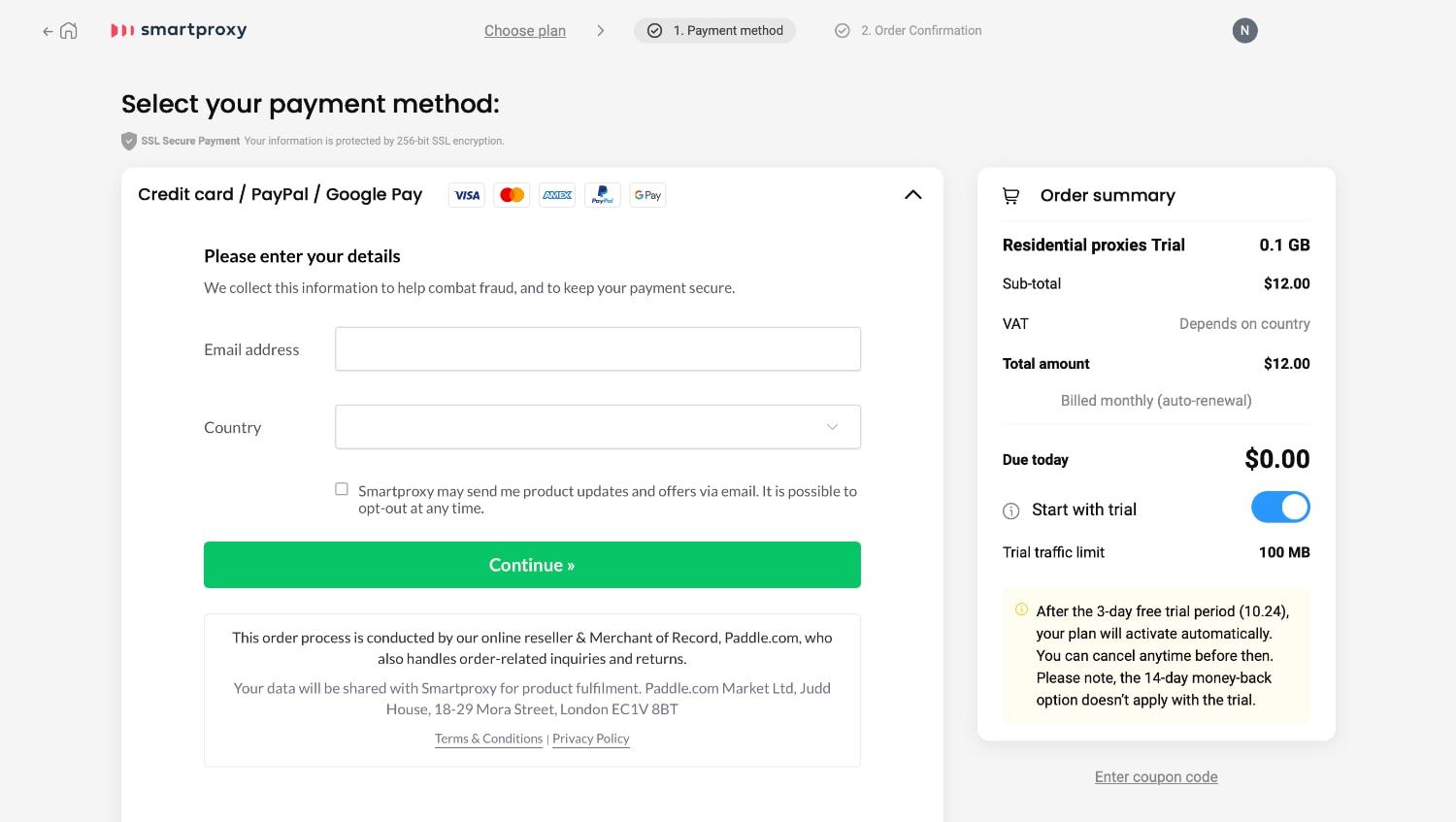Open the Privacy Policy link
This screenshot has width=1456, height=822.
click(x=591, y=739)
